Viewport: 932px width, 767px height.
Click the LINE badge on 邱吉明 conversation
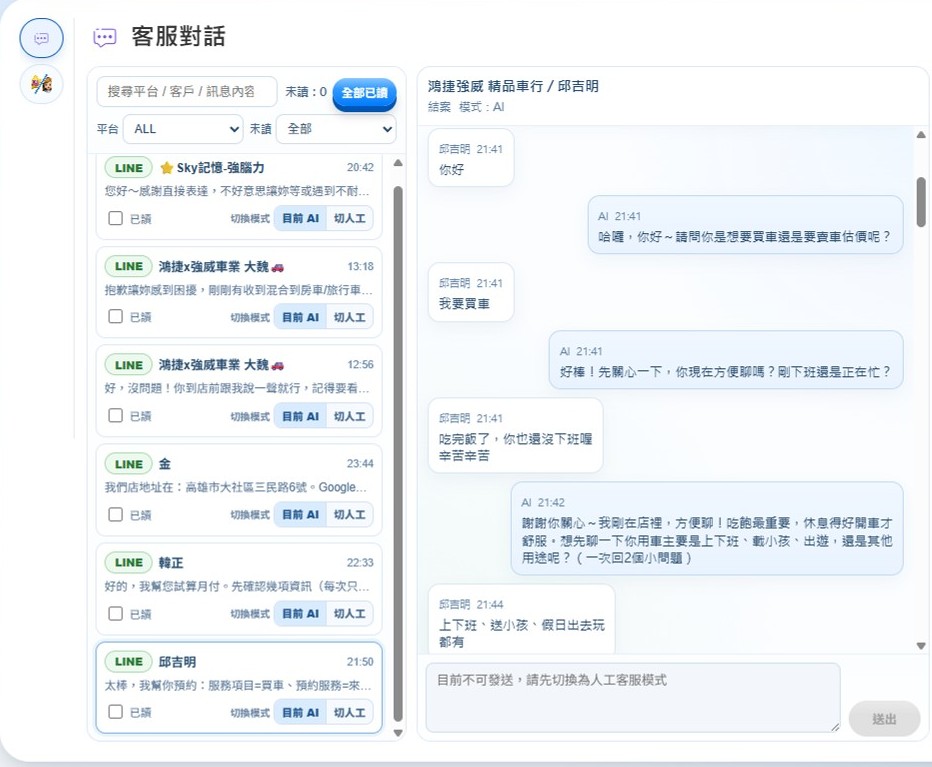[x=128, y=662]
